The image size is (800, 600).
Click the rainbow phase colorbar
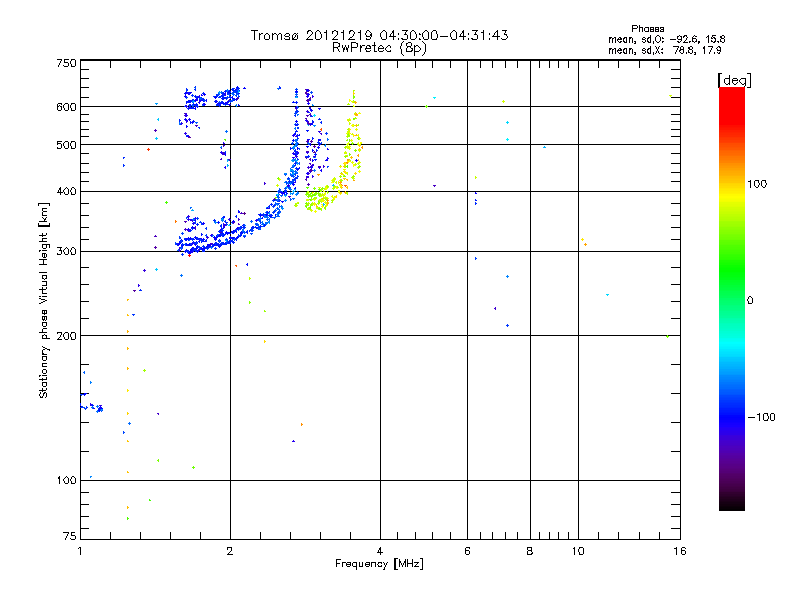[732, 298]
